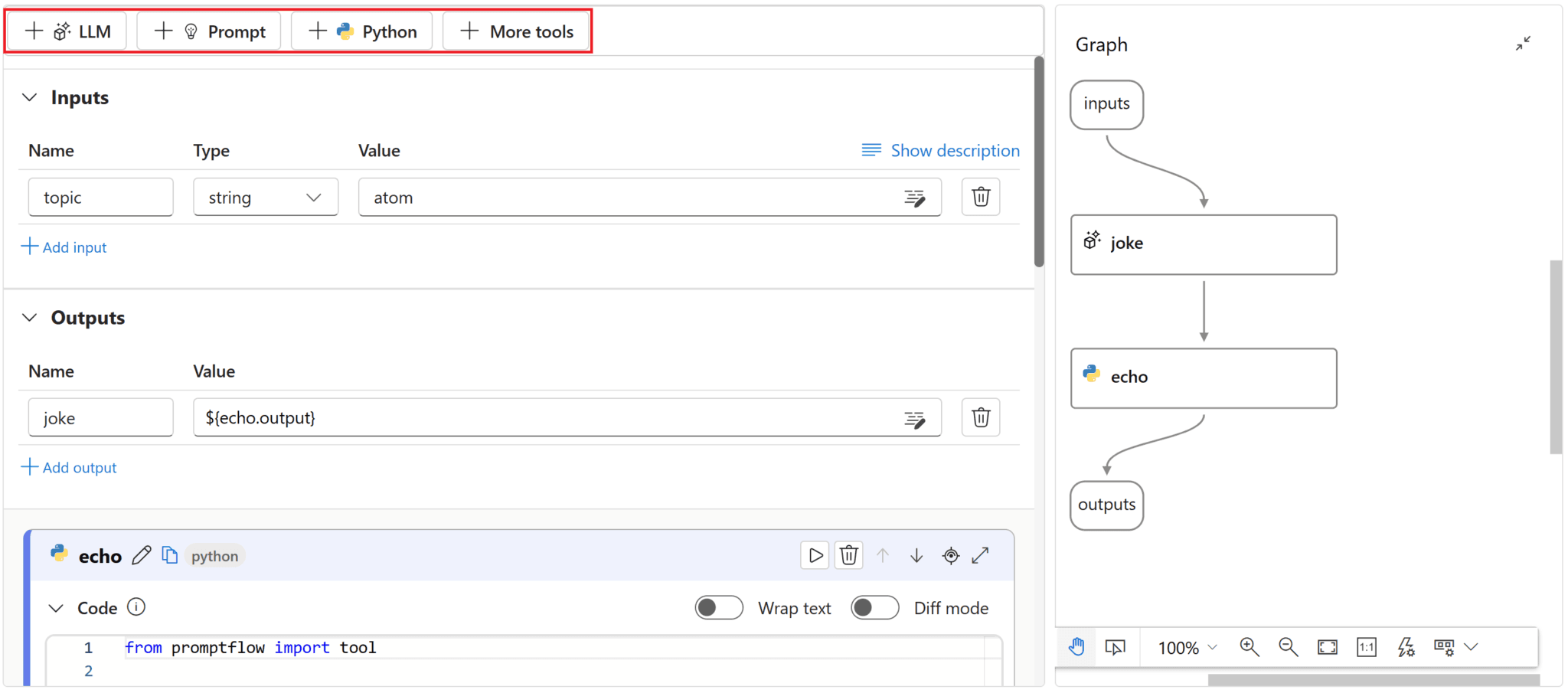The height and width of the screenshot is (693, 1568).
Task: Move echo node down with arrow icon
Action: click(916, 555)
